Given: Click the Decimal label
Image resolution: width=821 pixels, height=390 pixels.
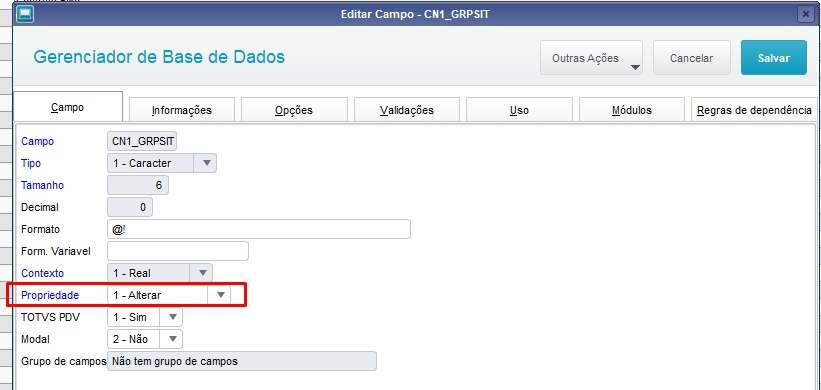Looking at the screenshot, I should click(40, 207).
